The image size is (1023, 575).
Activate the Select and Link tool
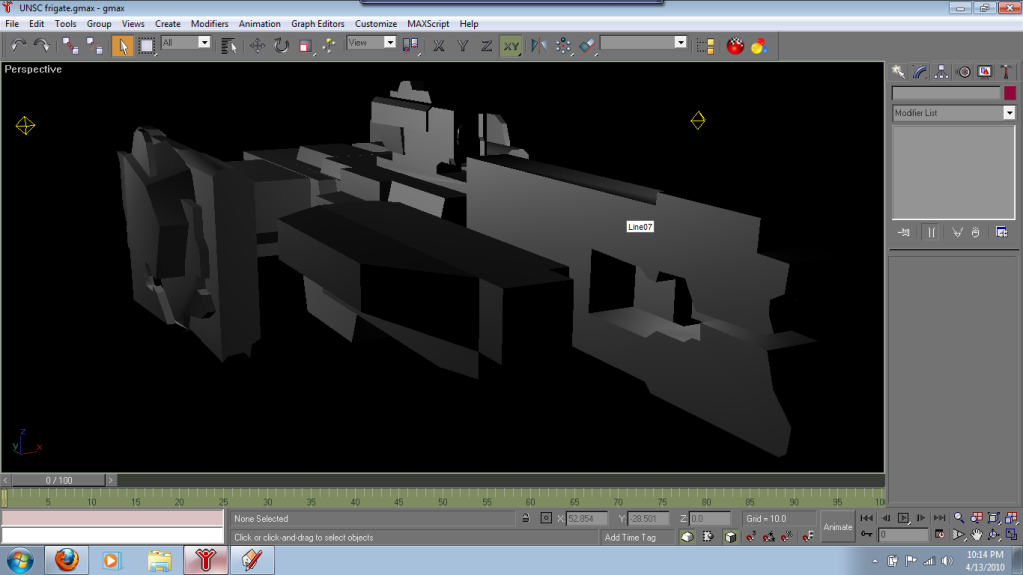pyautogui.click(x=70, y=46)
